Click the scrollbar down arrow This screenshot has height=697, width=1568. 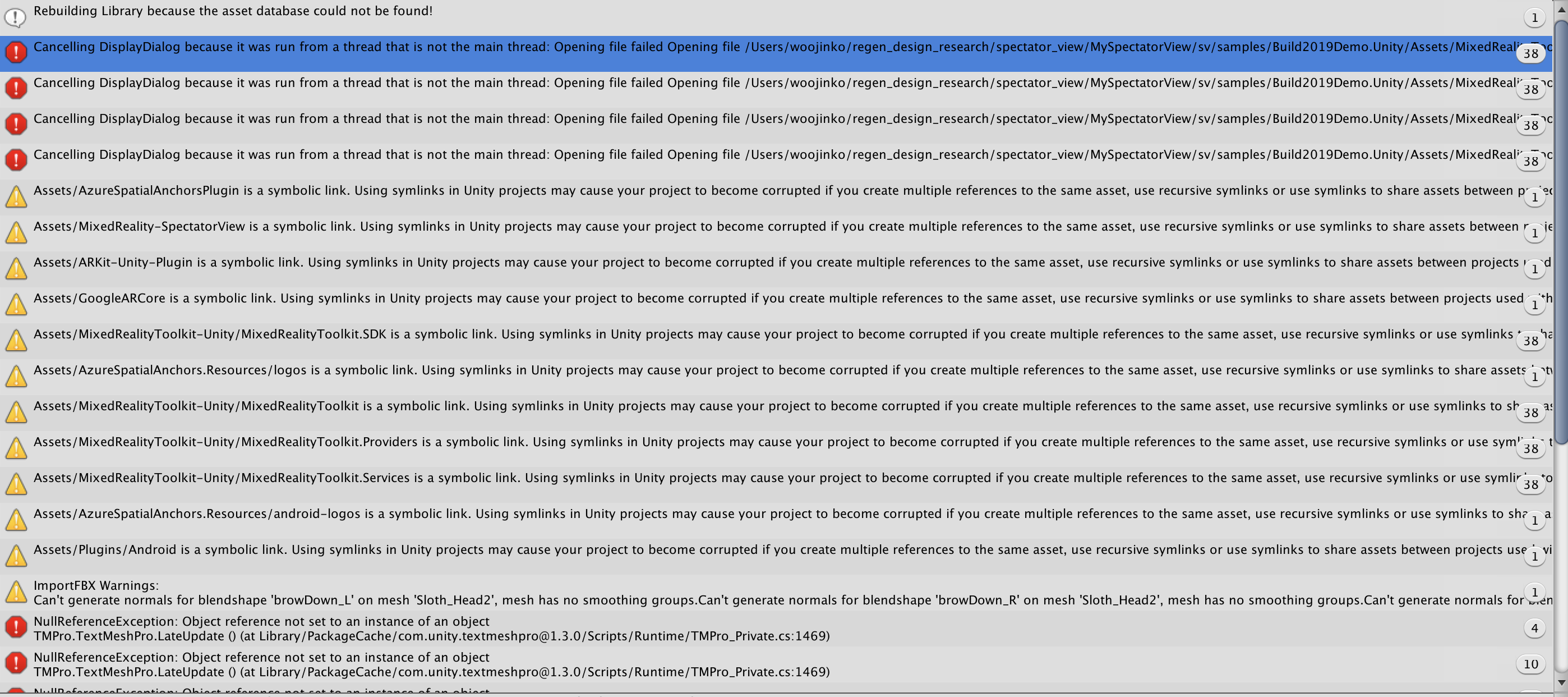click(x=1561, y=682)
